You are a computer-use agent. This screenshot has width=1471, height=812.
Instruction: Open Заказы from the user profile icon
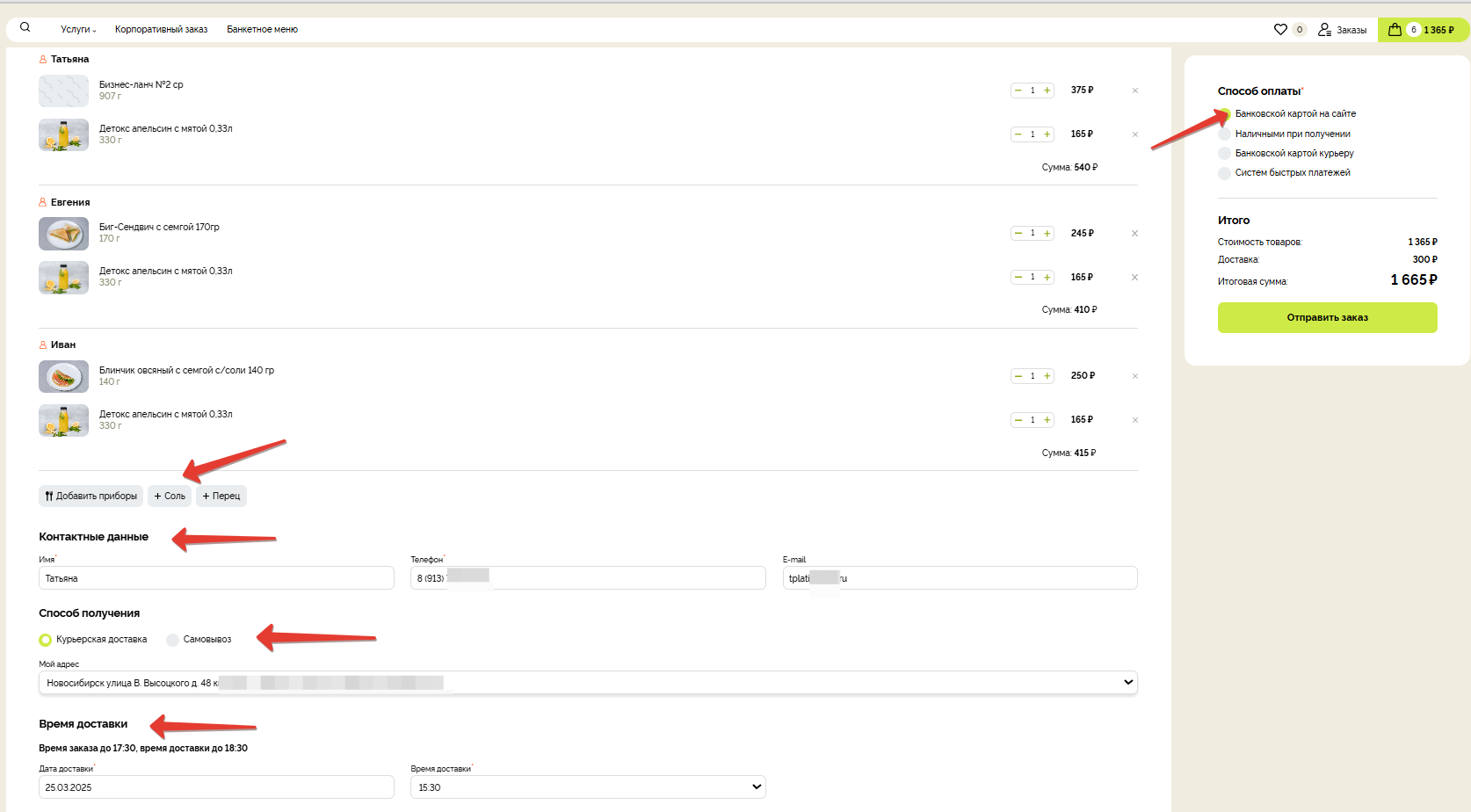1325,30
